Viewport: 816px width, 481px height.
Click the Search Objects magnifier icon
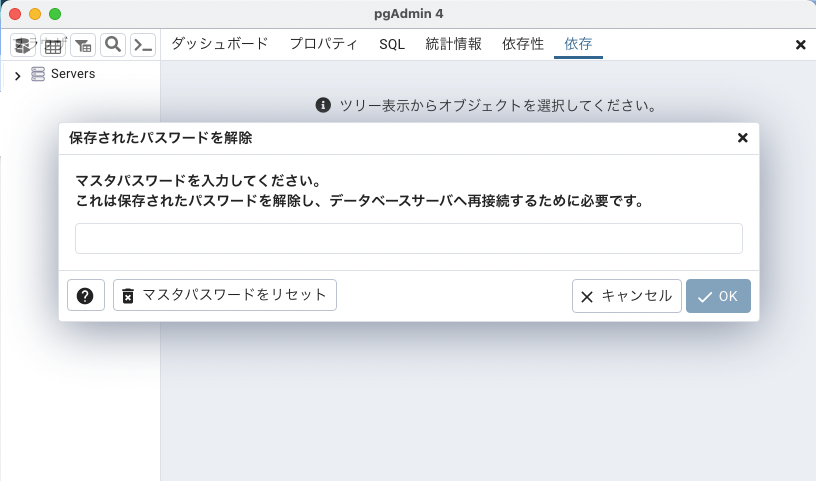pos(113,45)
